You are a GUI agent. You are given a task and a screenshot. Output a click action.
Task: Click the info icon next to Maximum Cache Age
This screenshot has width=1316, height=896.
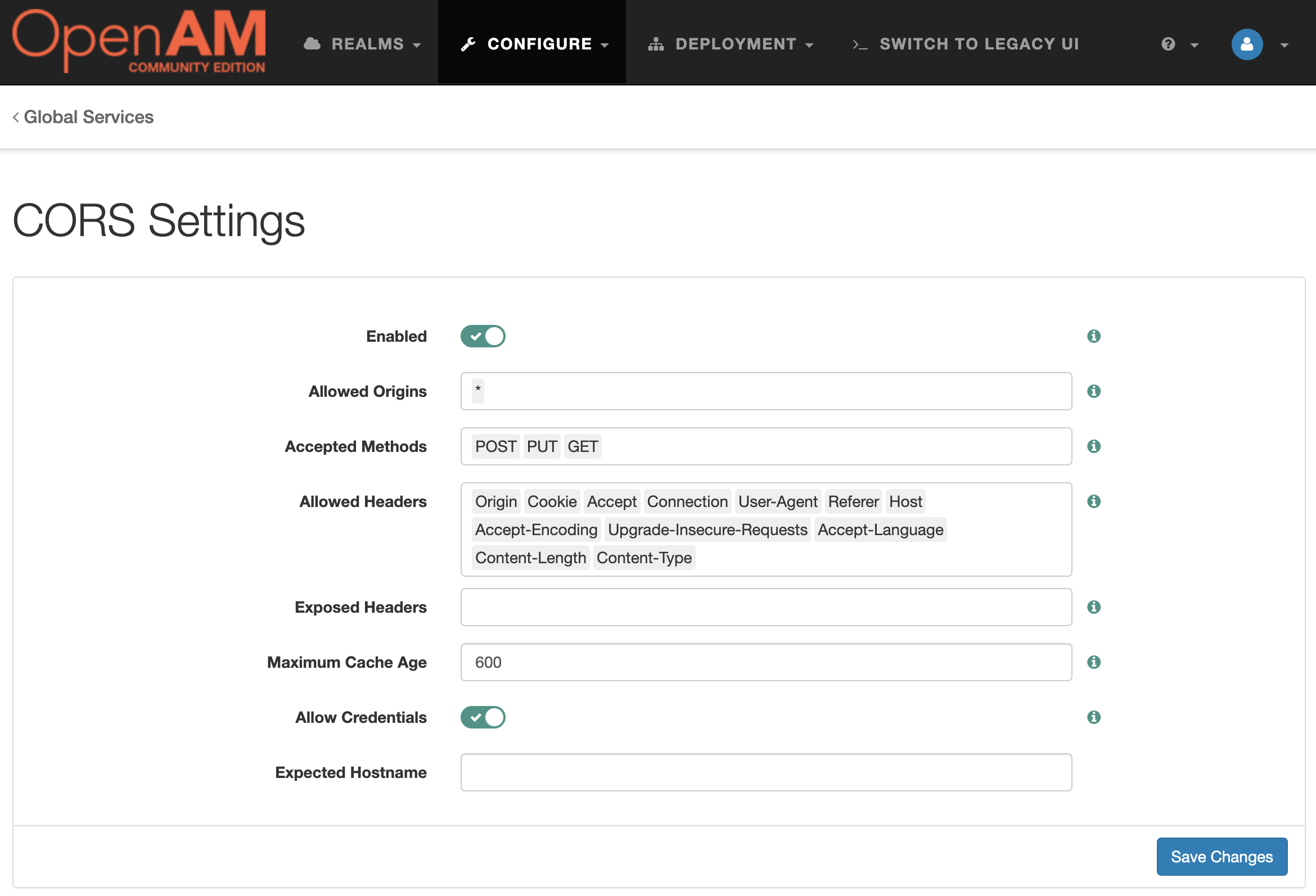coord(1093,661)
